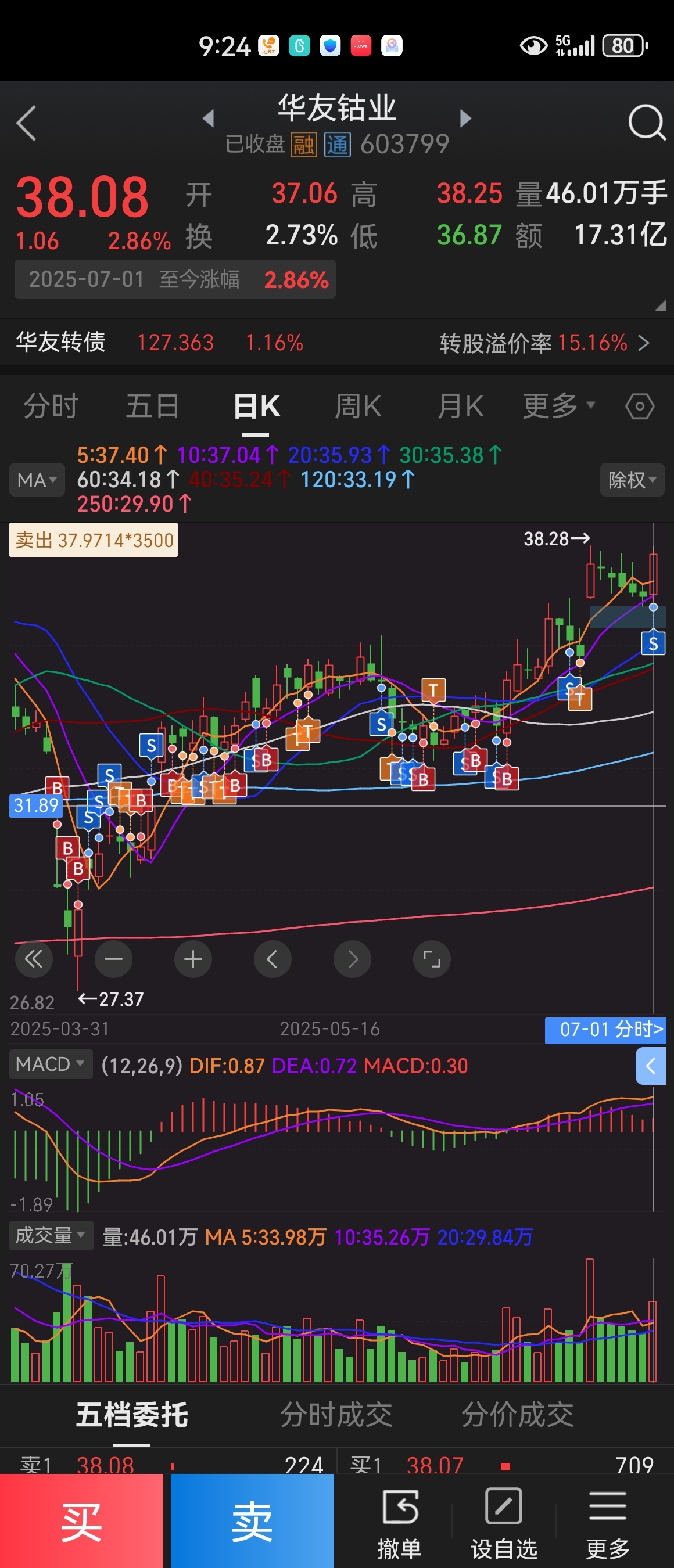Screen dimensions: 674x1568
Task: Open 更多 bottom menu
Action: (x=608, y=1523)
